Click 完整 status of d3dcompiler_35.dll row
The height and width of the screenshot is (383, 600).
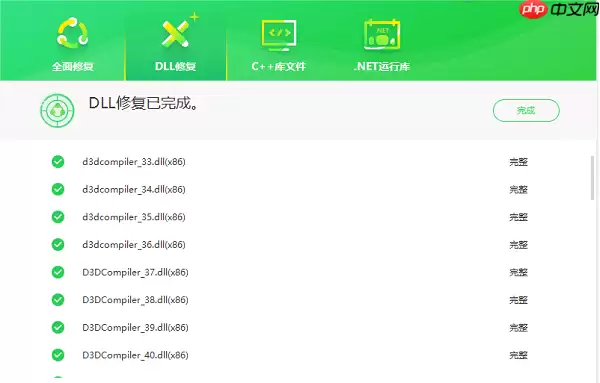[x=518, y=217]
